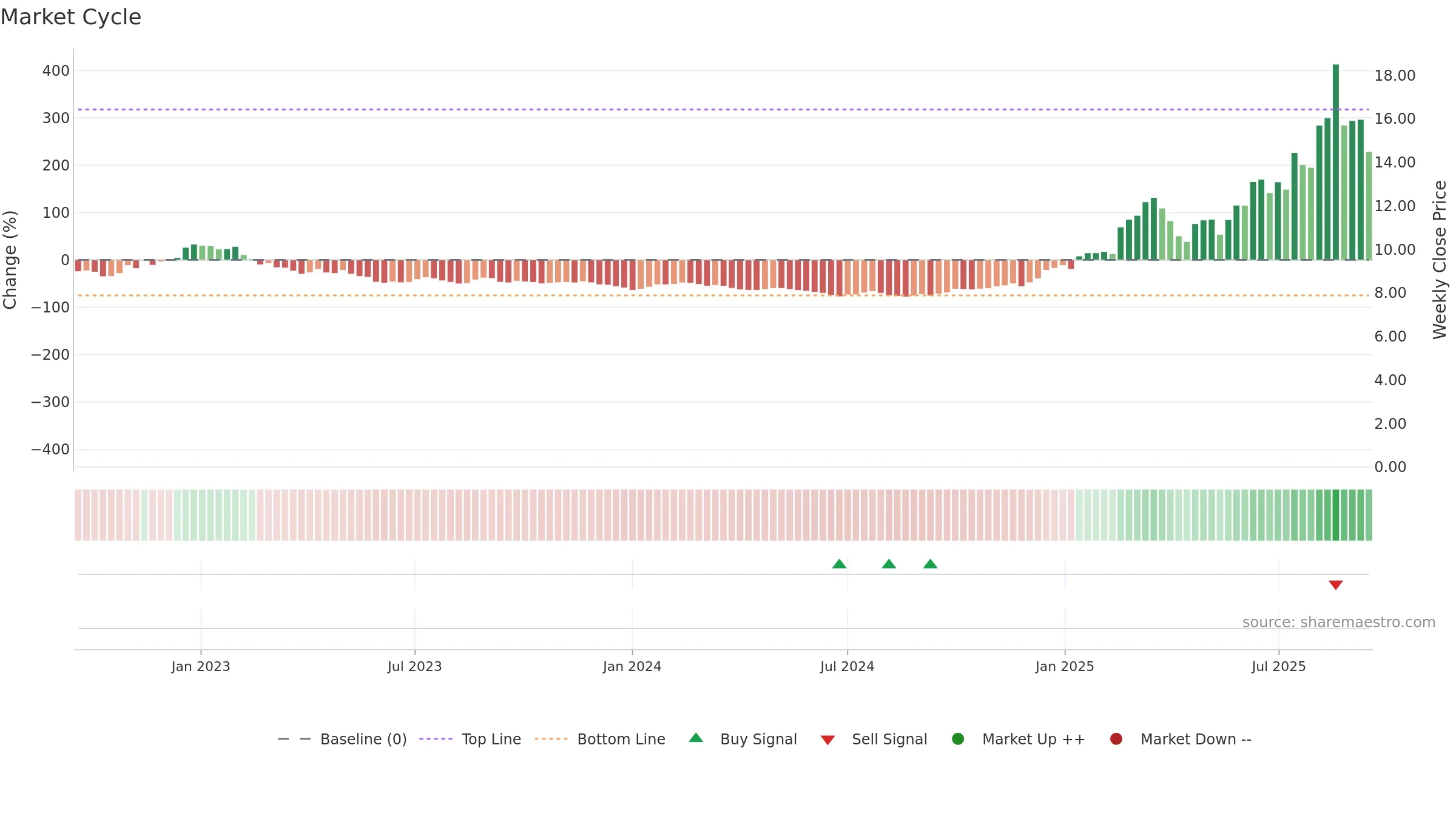Click the green Buy Signal triangle in legend
This screenshot has height=819, width=1456.
tap(696, 738)
